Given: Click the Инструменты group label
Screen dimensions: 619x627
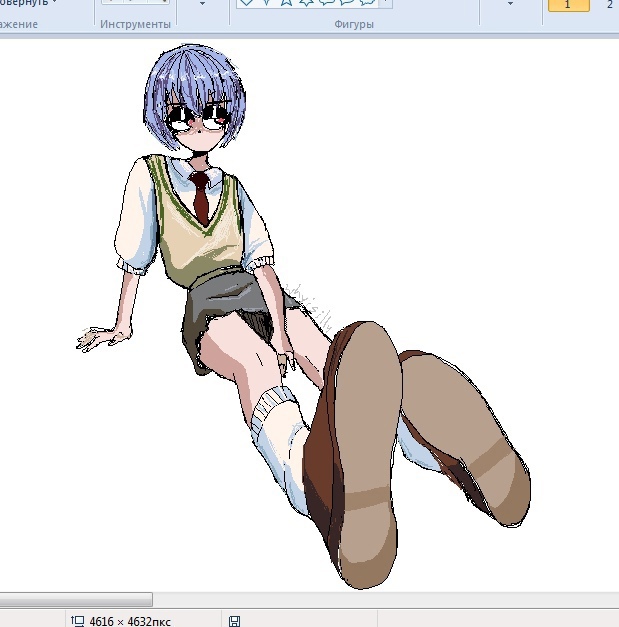Looking at the screenshot, I should coord(135,24).
